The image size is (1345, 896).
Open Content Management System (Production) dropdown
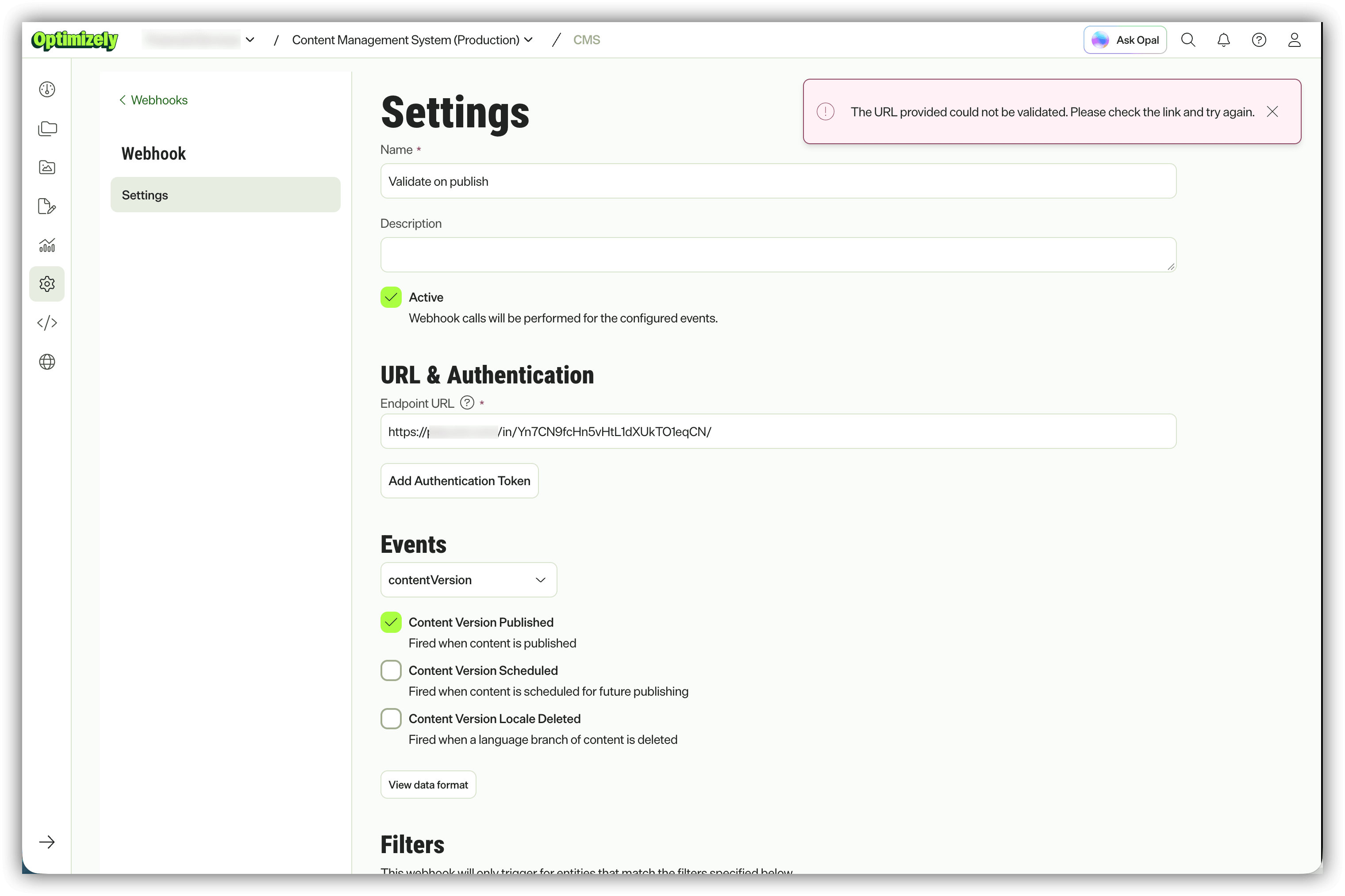pos(412,40)
